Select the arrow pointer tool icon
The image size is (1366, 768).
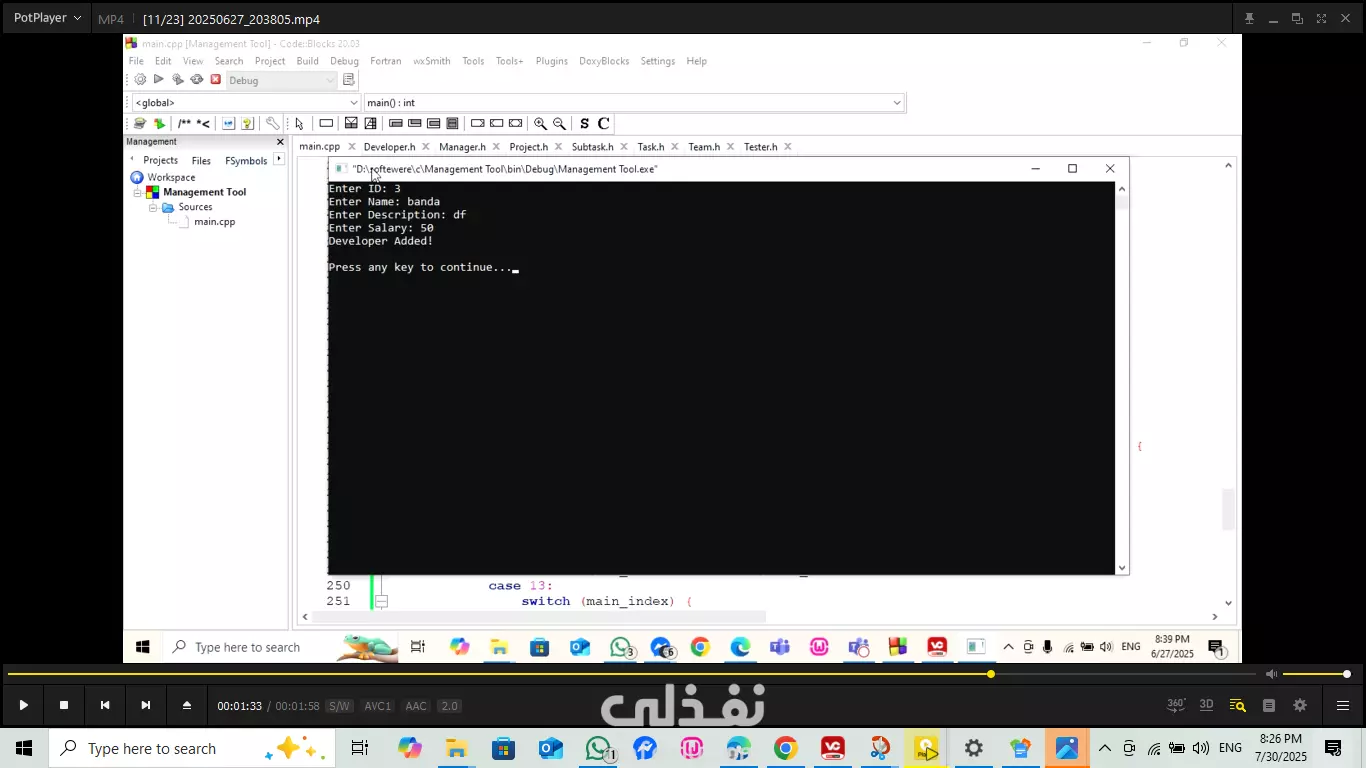[x=299, y=124]
